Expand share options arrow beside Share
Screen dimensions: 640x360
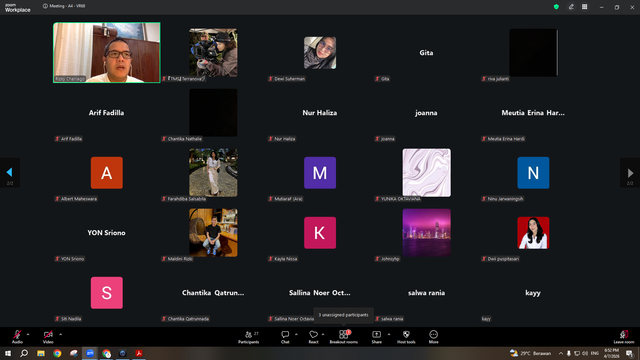pos(389,334)
